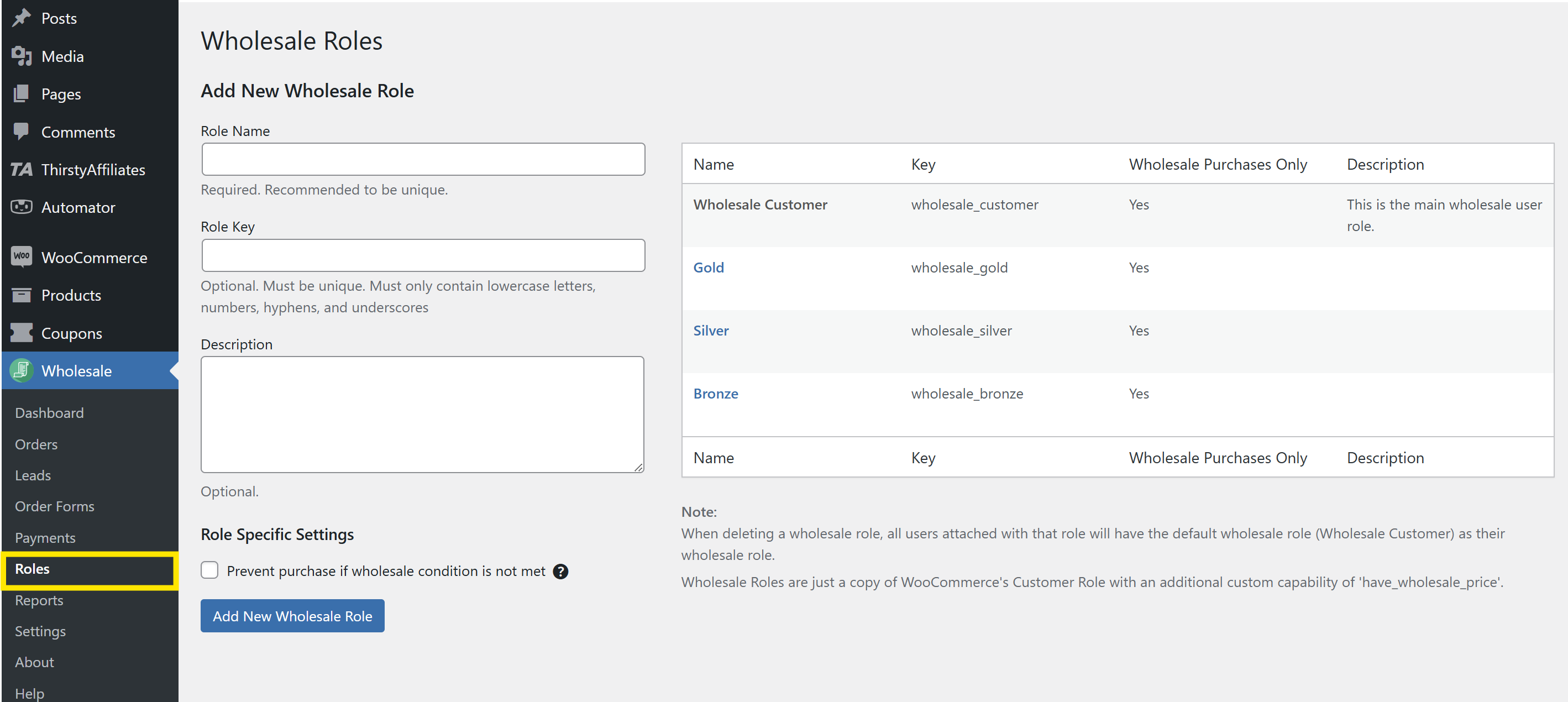
Task: Click into the Role Key field
Action: coord(423,255)
